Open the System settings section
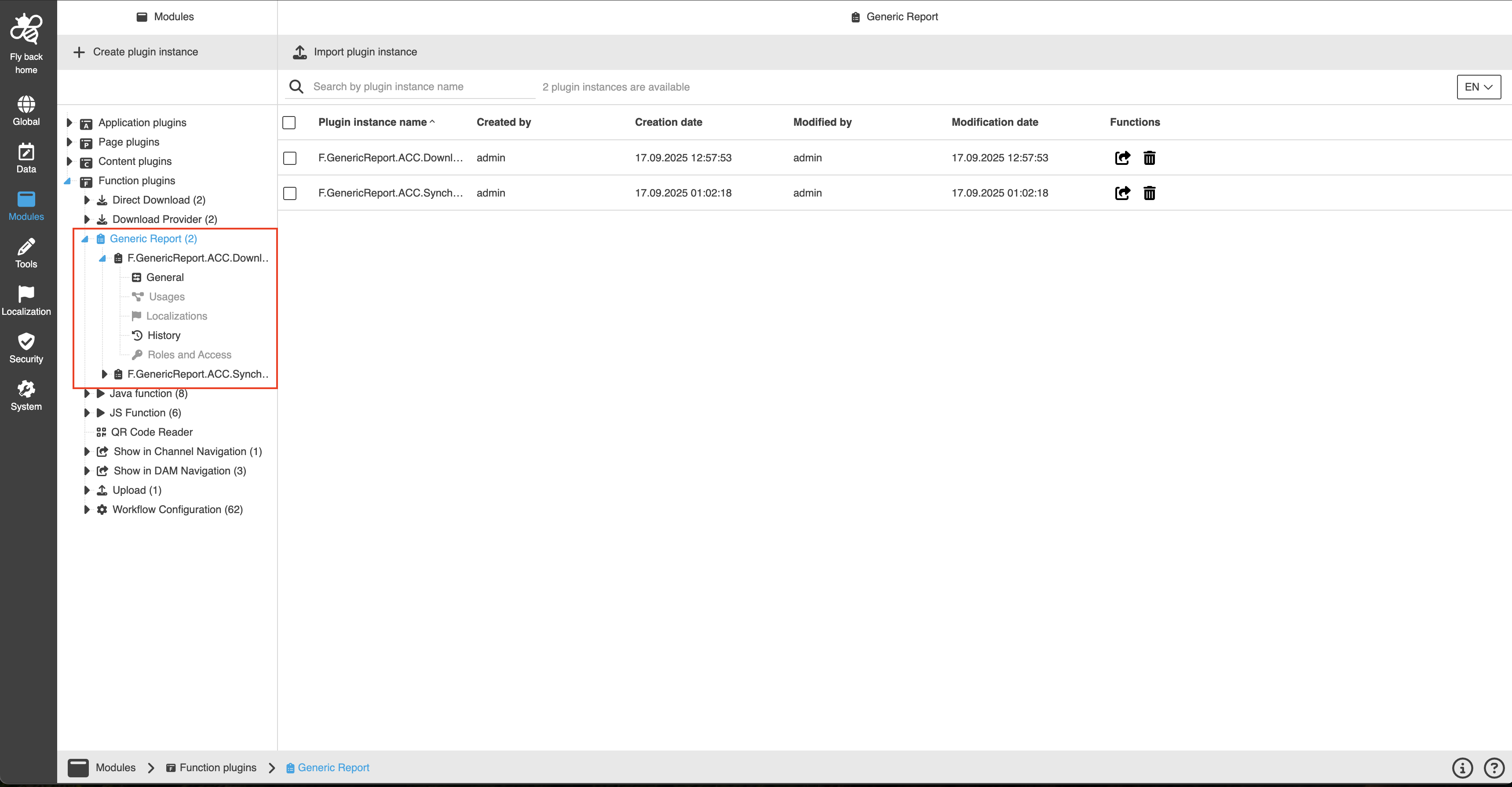The width and height of the screenshot is (1512, 787). pos(26,395)
